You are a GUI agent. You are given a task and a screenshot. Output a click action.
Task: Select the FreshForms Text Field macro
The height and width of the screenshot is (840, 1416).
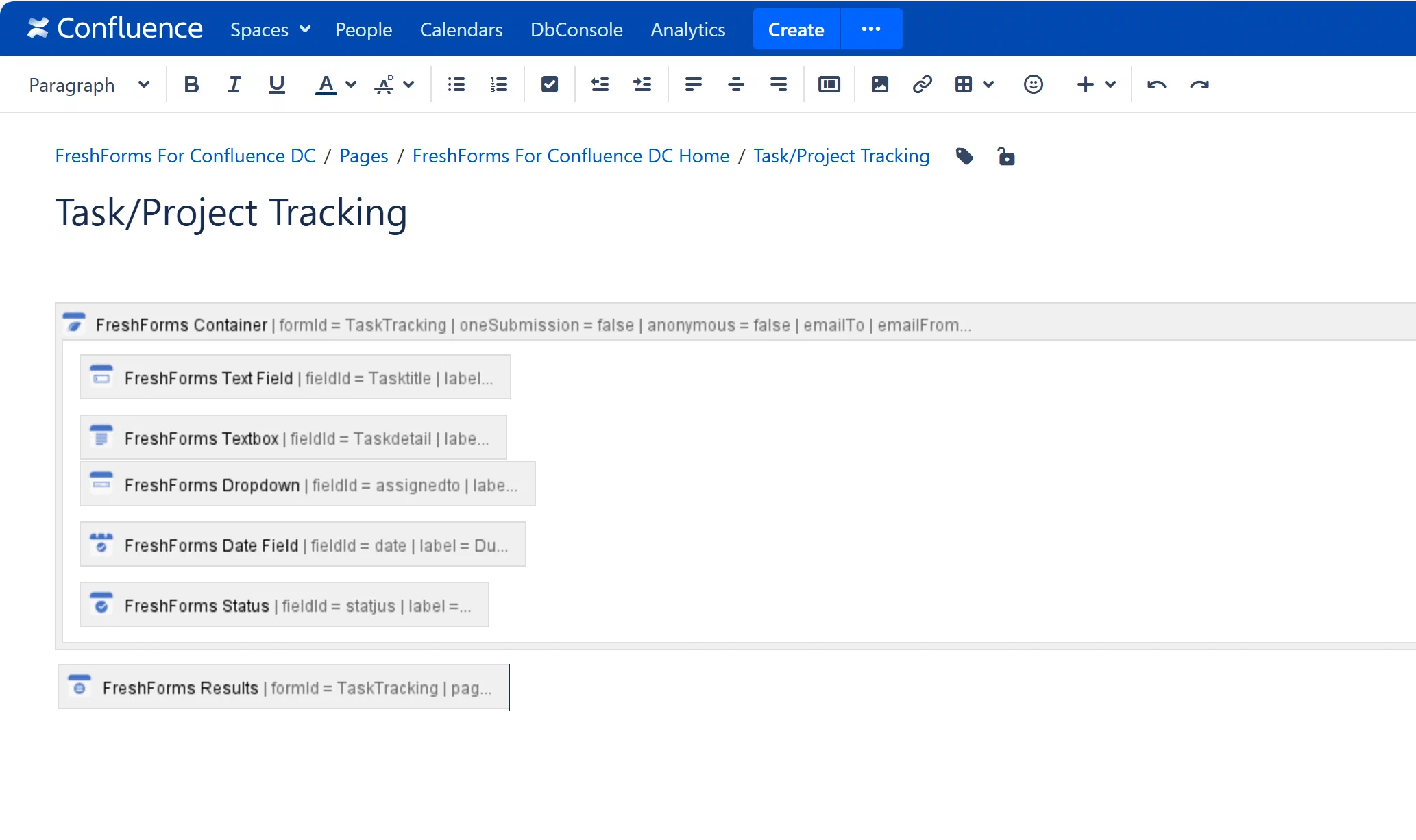coord(295,377)
